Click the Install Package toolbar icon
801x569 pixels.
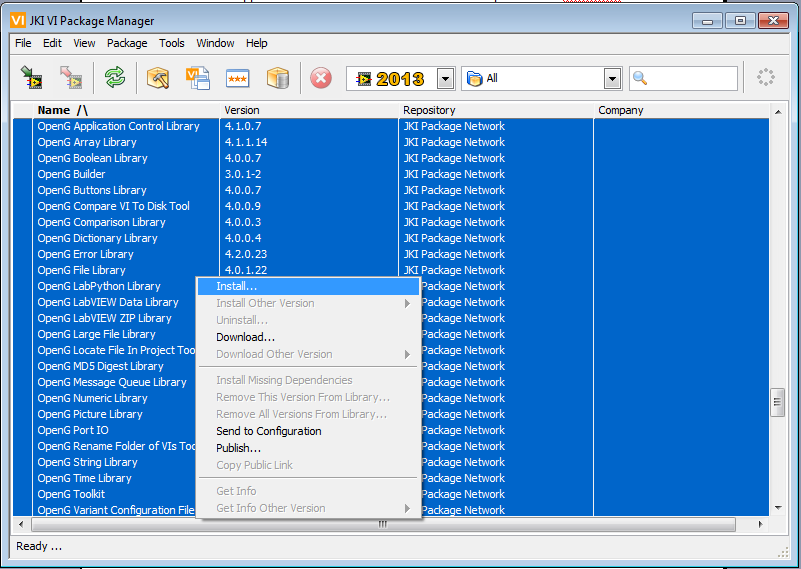[32, 78]
